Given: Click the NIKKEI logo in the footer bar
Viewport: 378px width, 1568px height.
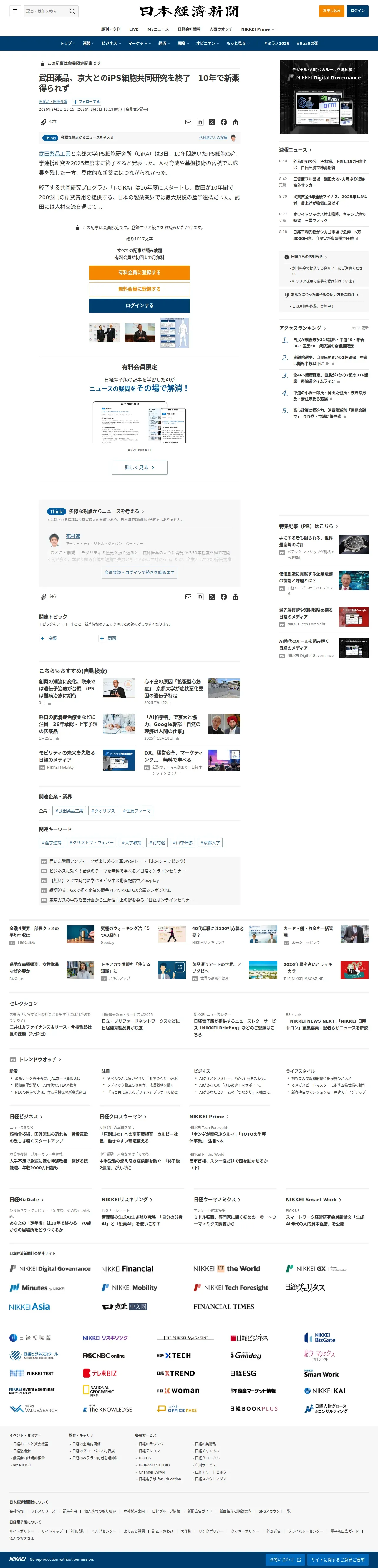Looking at the screenshot, I should point(18,1559).
